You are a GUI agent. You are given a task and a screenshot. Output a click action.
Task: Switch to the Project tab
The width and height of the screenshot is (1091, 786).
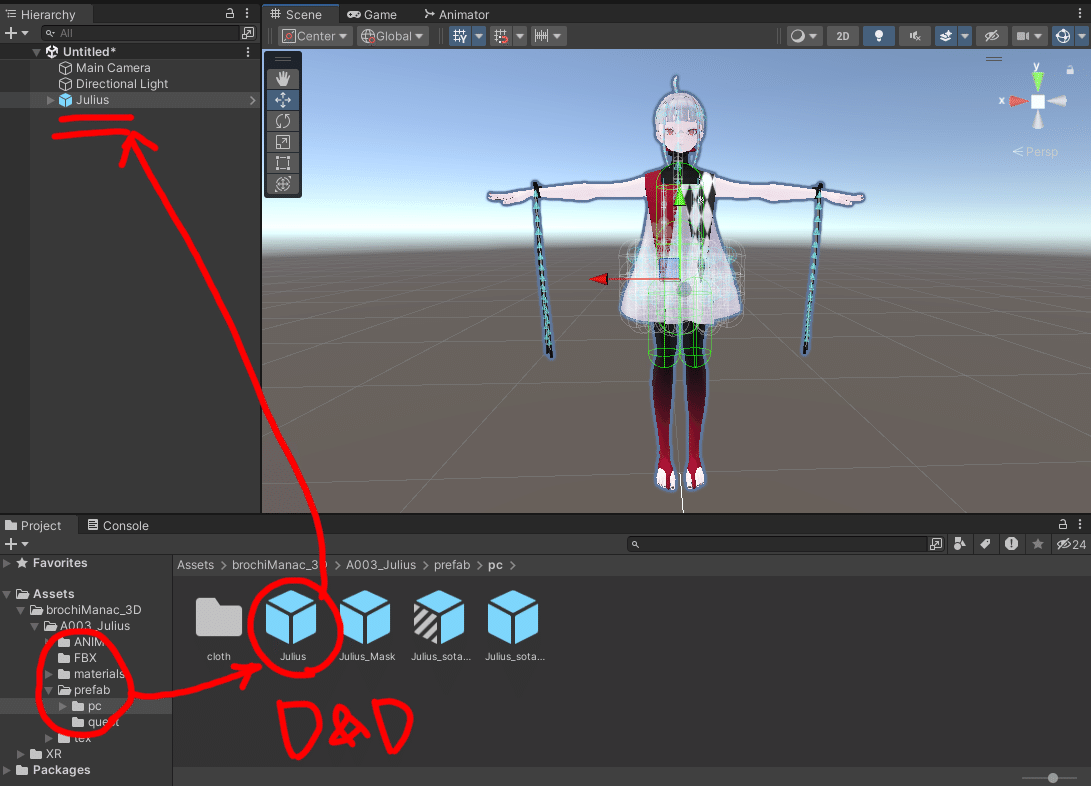[33, 526]
